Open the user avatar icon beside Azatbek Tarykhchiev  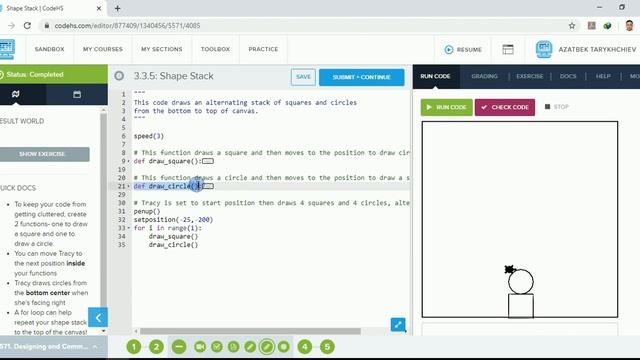tap(544, 49)
